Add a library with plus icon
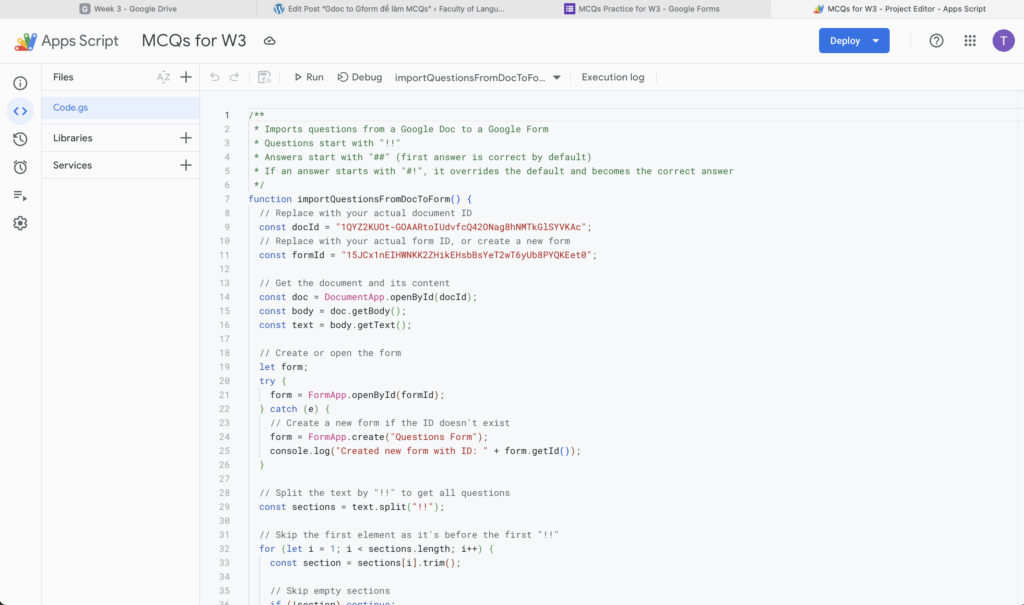 point(186,138)
